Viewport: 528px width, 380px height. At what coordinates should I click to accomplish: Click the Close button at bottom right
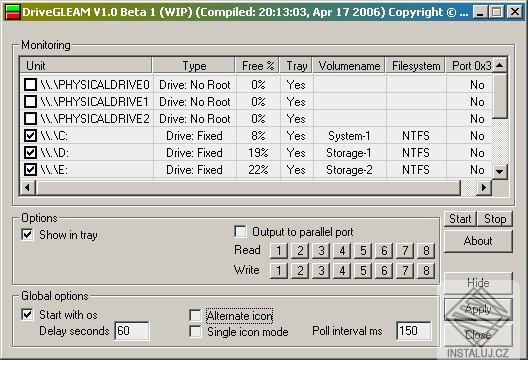point(478,335)
